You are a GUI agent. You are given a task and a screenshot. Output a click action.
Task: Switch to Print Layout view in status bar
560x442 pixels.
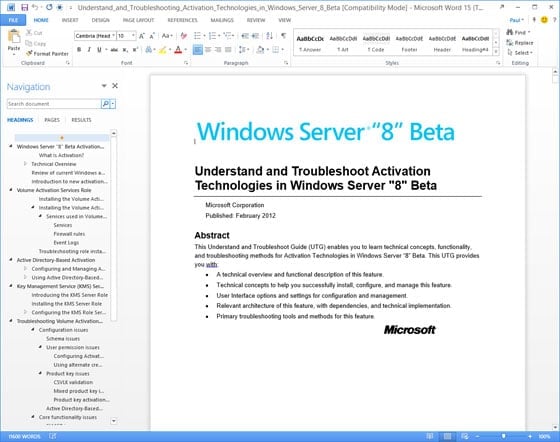tap(447, 436)
